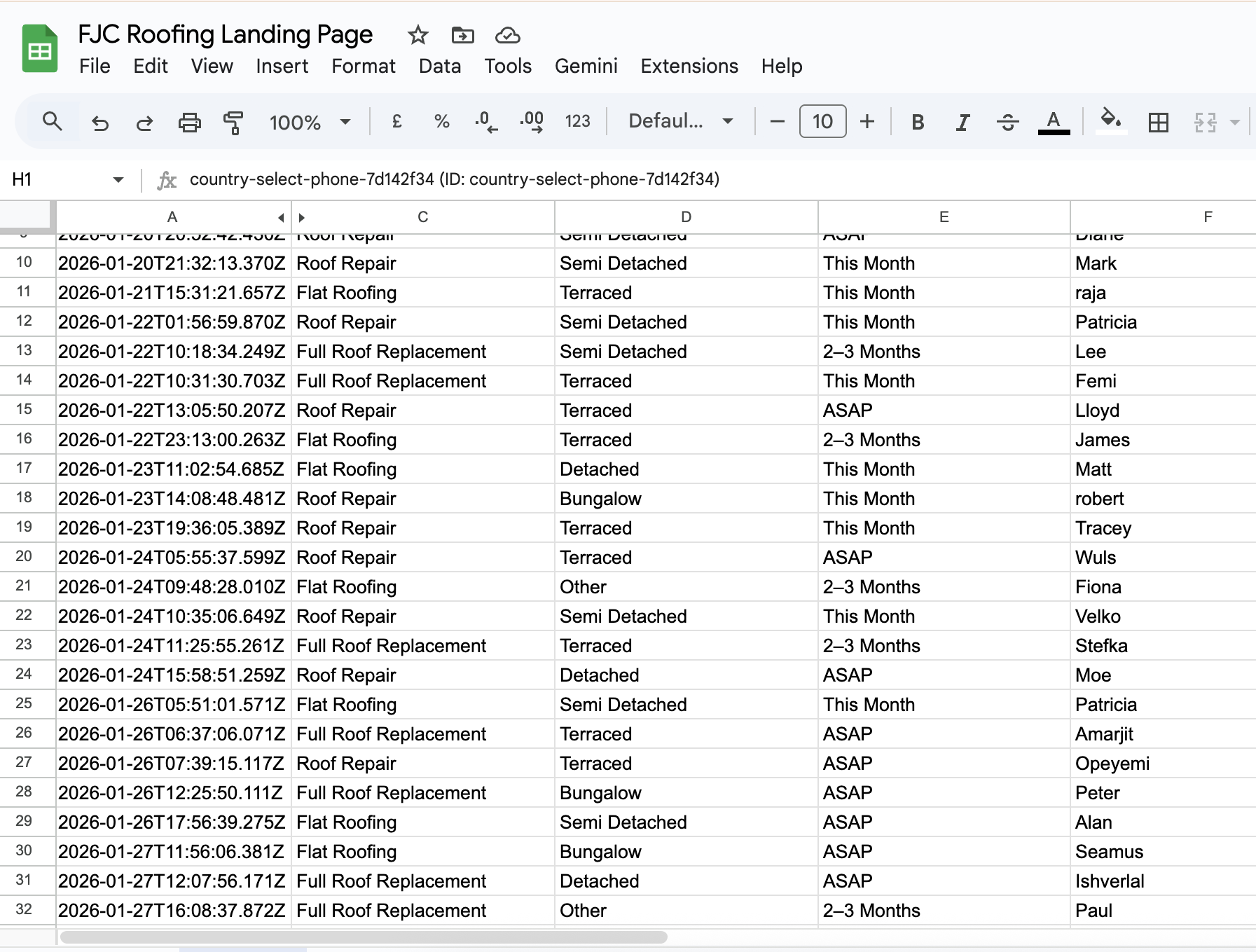Print the spreadsheet
The image size is (1256, 952).
pyautogui.click(x=190, y=121)
